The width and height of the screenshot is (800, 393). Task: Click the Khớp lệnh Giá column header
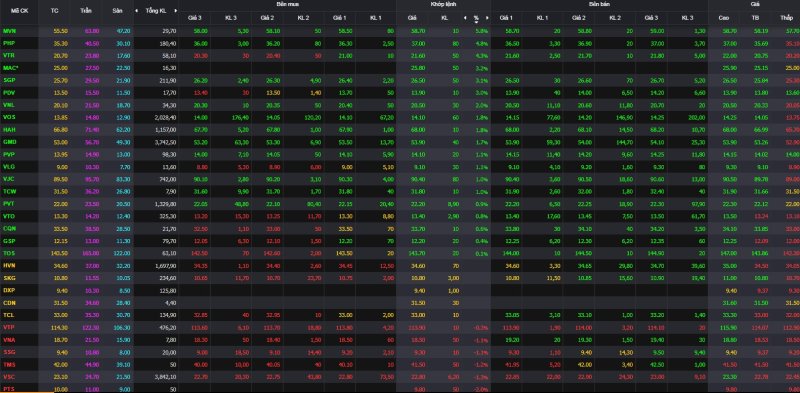tap(412, 18)
